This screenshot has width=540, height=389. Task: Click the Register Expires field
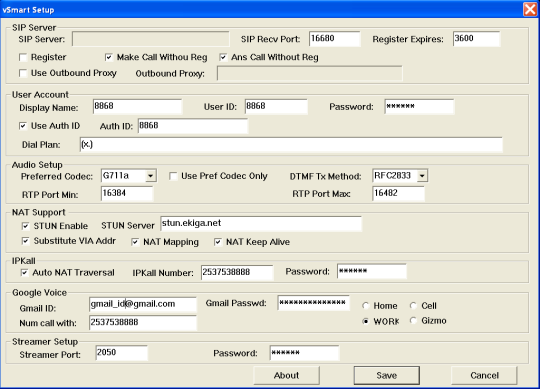click(x=476, y=39)
